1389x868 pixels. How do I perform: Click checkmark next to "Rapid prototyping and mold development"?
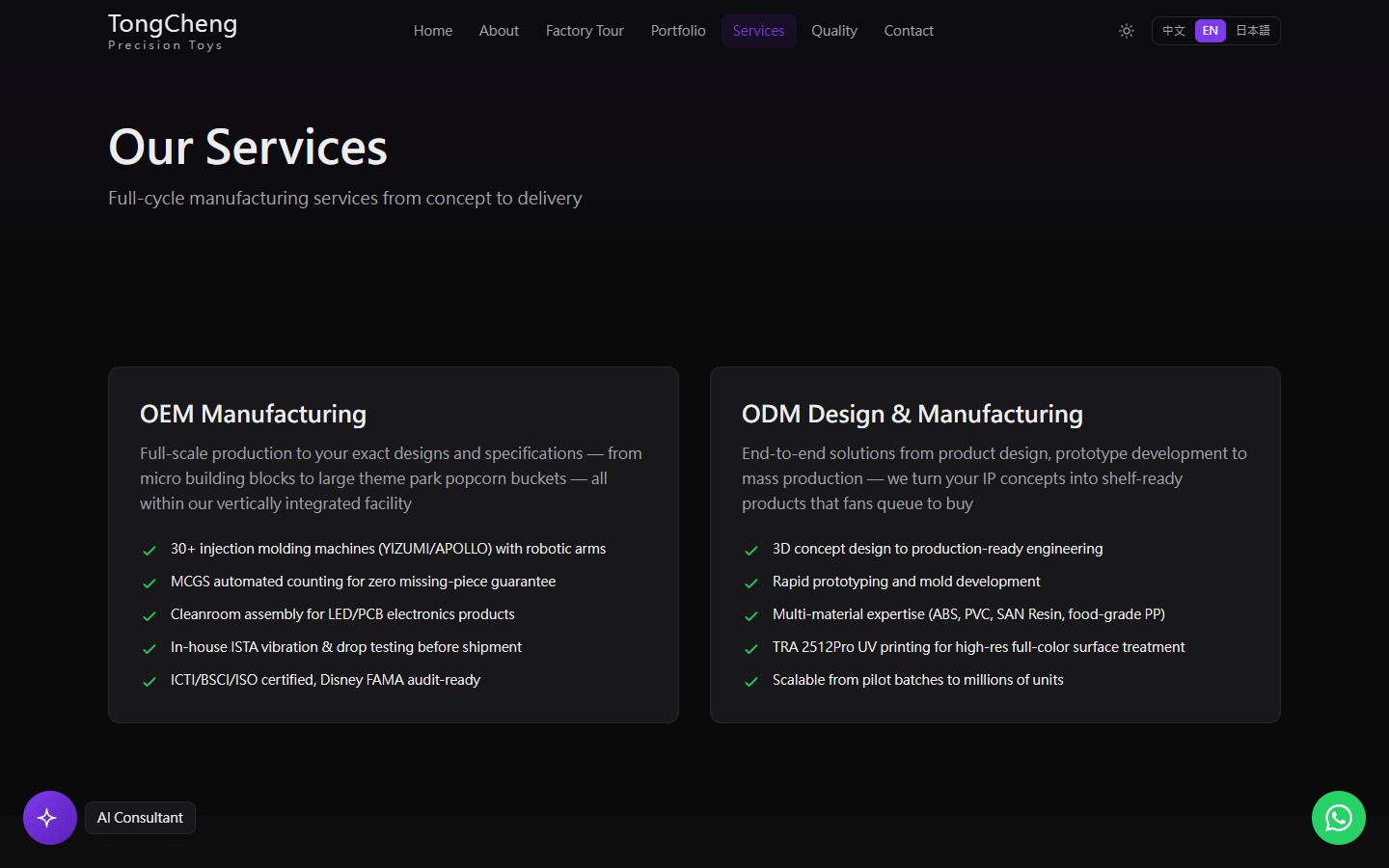pos(750,583)
